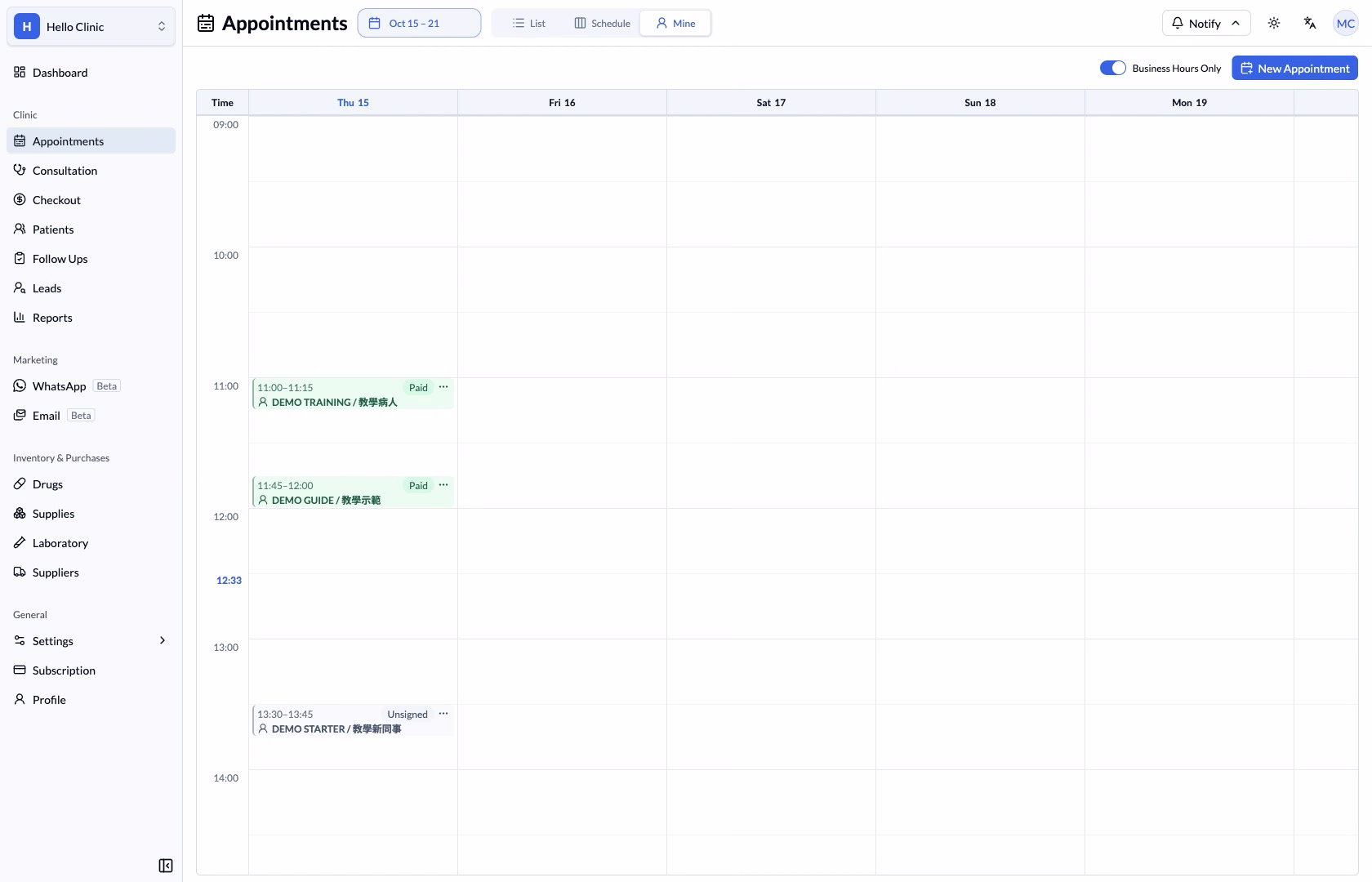Open options menu for 11:45 DEMO GUIDE appointment
Screen dimensions: 1372x882
pos(443,485)
